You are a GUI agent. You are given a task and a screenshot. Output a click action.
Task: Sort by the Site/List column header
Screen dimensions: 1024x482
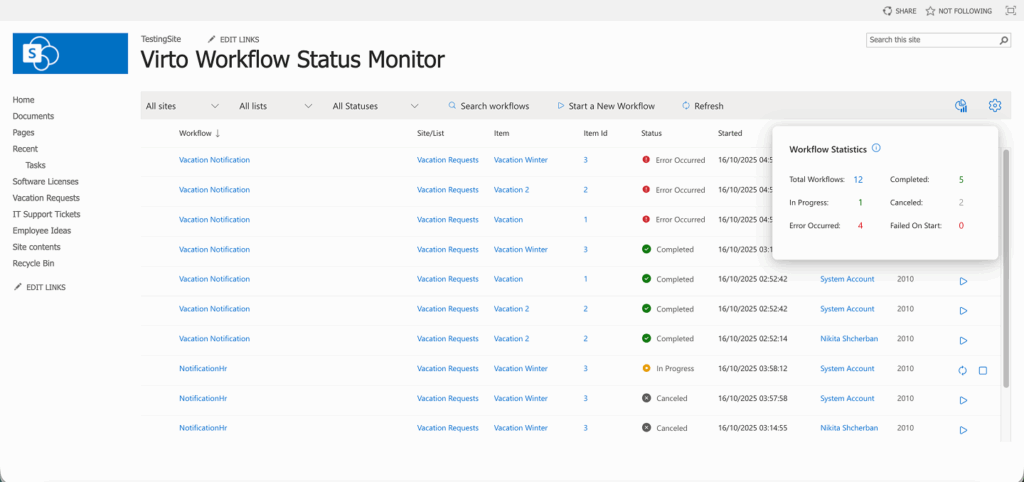(430, 133)
